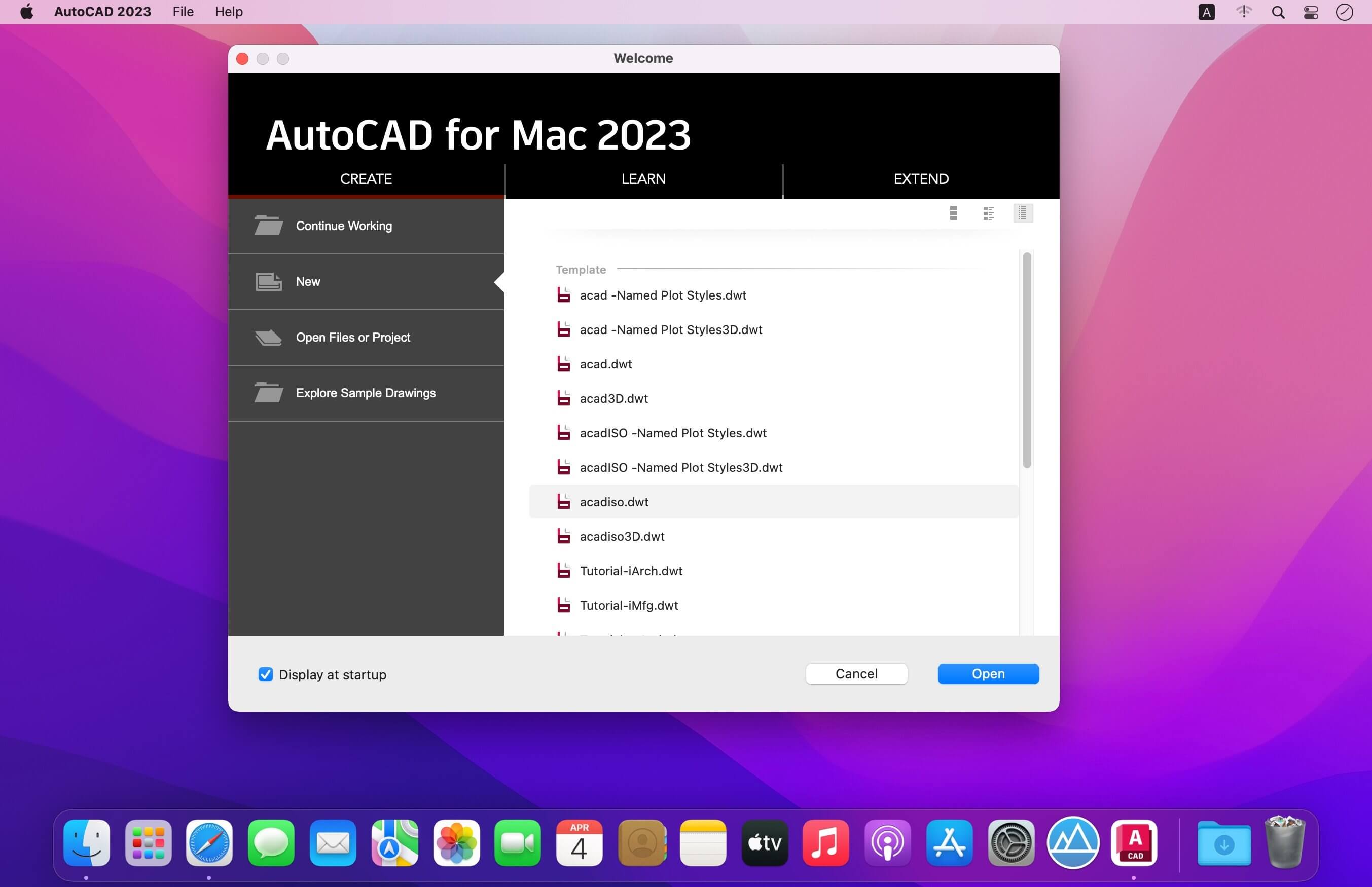1372x887 pixels.
Task: Click the Cancel button
Action: pyautogui.click(x=855, y=673)
